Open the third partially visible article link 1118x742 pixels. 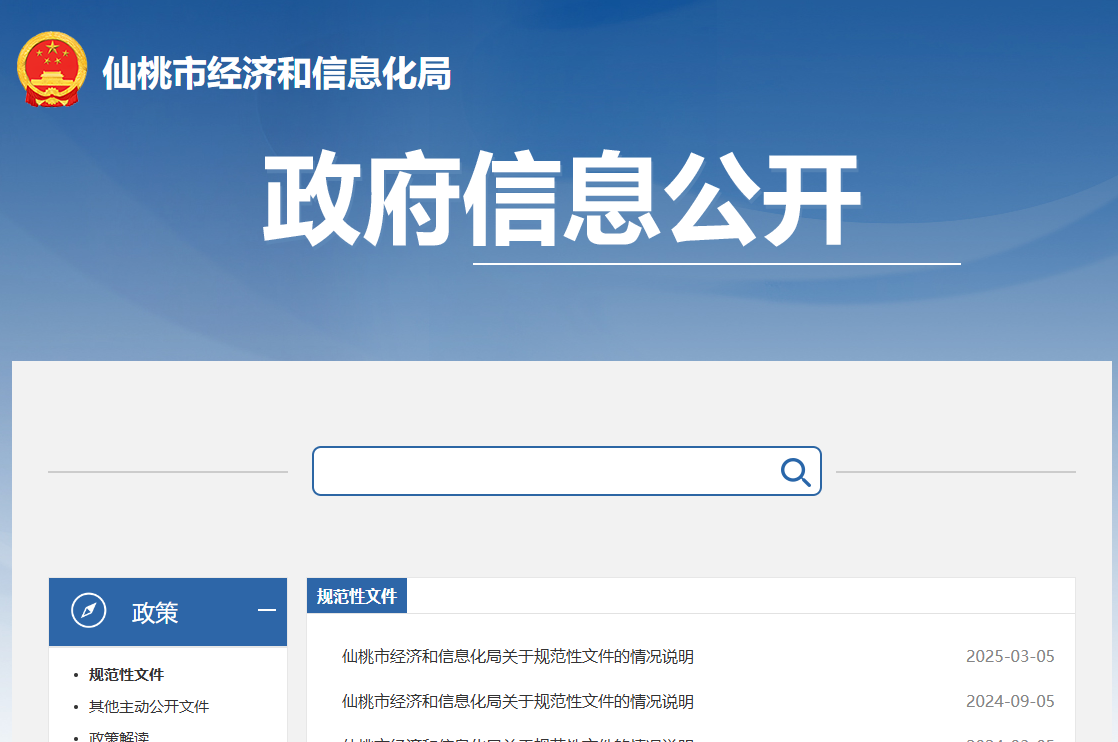coord(517,739)
